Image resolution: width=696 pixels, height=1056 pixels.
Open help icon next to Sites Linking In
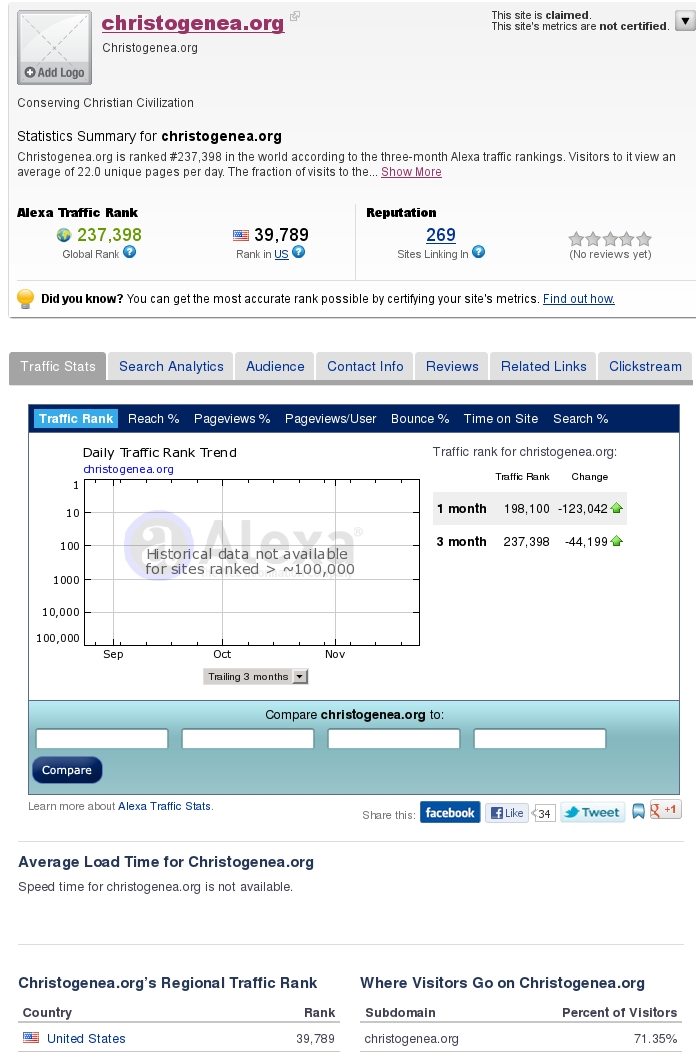pos(478,253)
